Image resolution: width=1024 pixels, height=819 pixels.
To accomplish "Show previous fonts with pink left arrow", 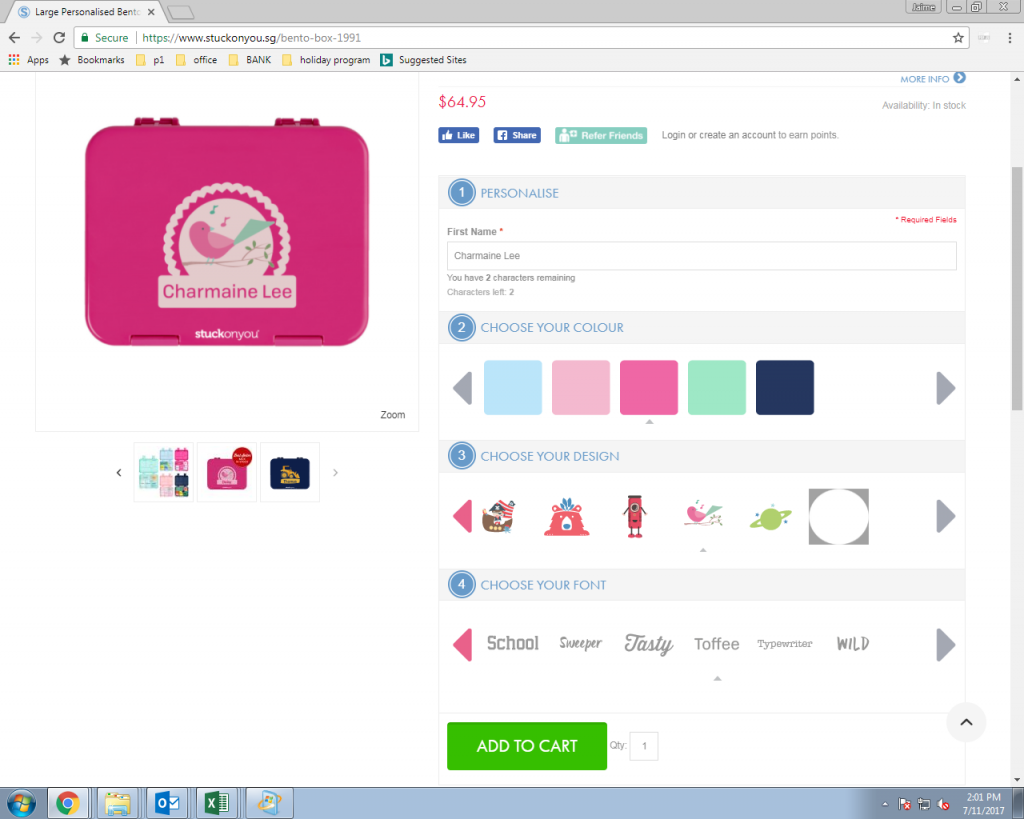I will pos(462,645).
